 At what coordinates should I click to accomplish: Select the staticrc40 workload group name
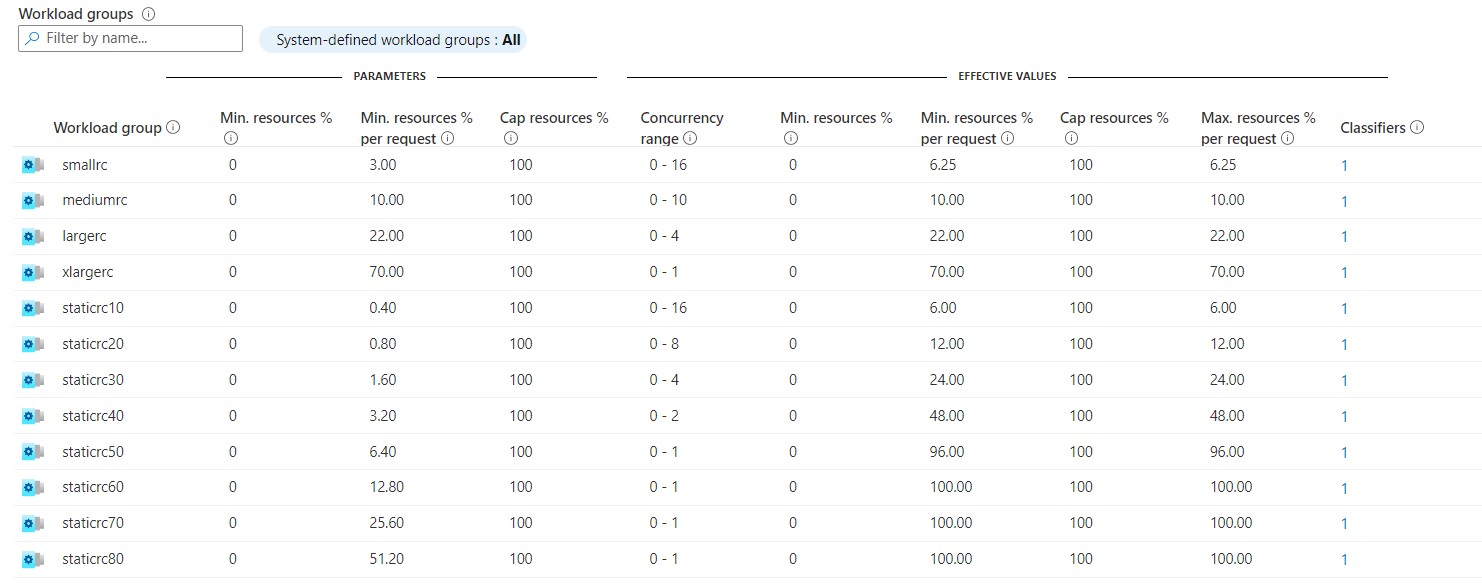coord(93,416)
